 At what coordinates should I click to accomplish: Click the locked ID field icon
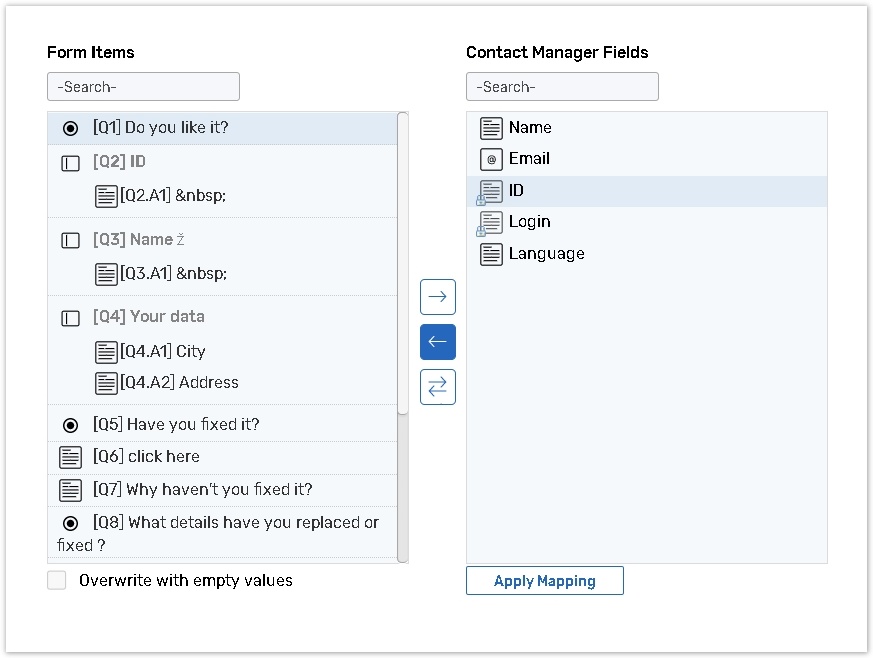coord(490,191)
